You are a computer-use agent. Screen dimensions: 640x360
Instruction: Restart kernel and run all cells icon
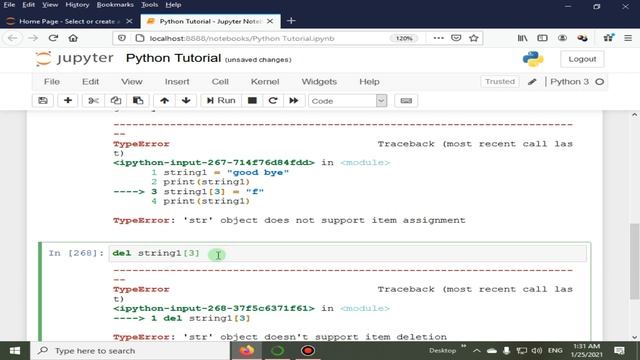click(x=294, y=100)
